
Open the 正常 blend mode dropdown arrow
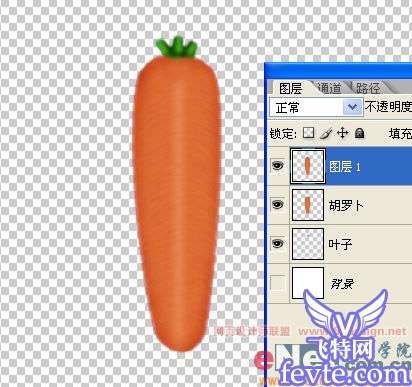(353, 107)
